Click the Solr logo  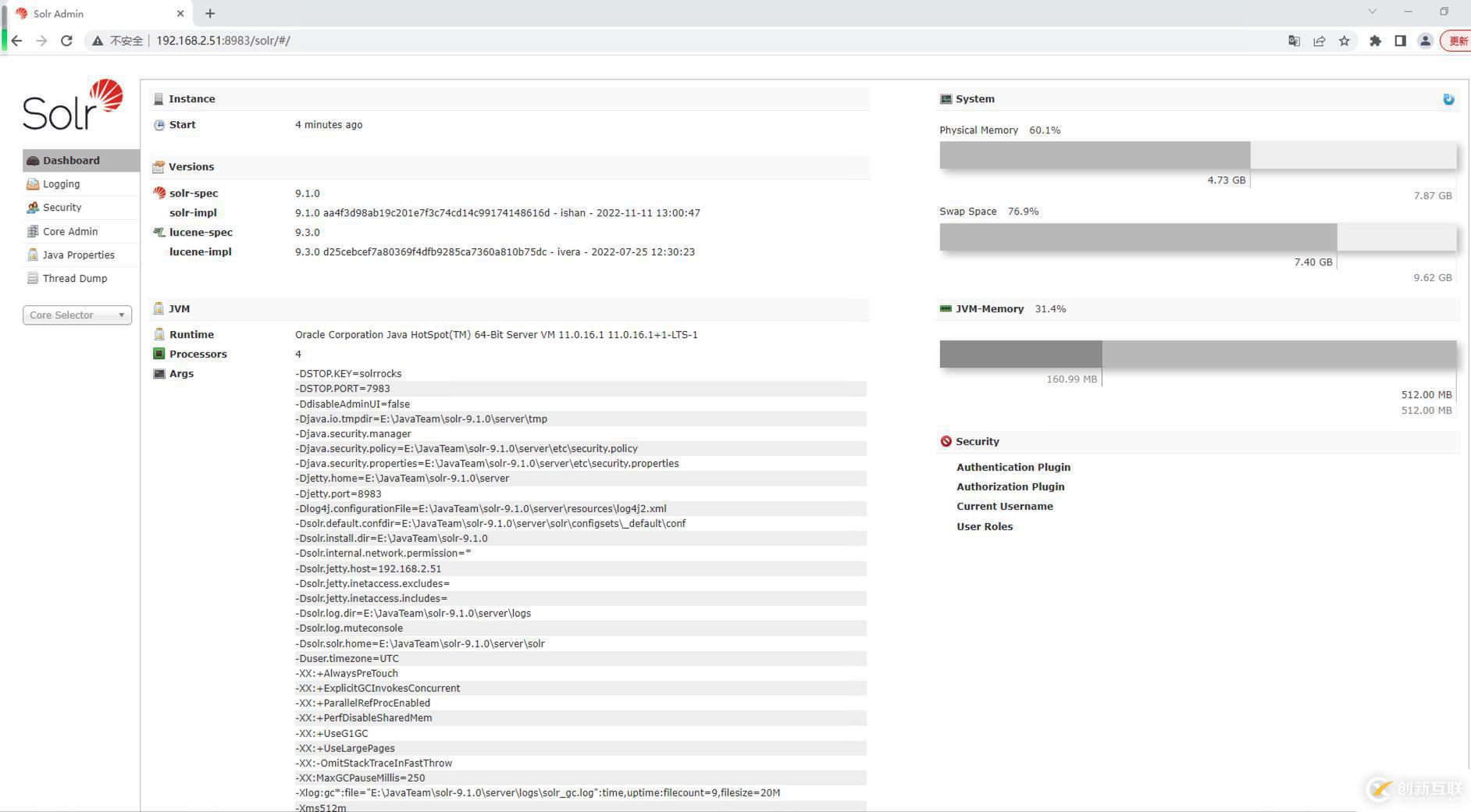tap(73, 105)
